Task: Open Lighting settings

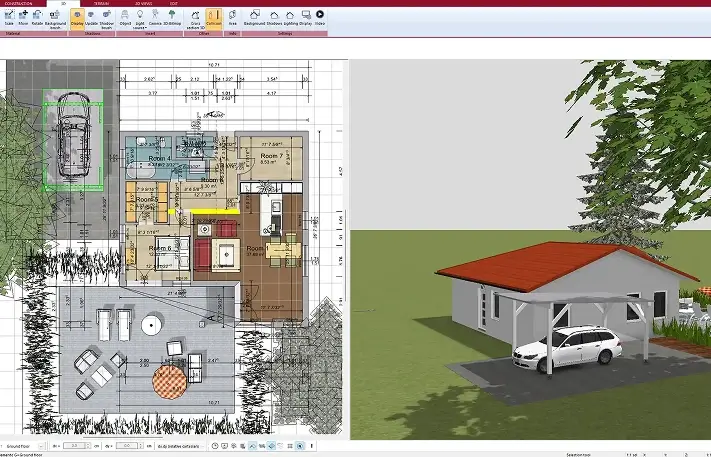Action: pos(291,18)
